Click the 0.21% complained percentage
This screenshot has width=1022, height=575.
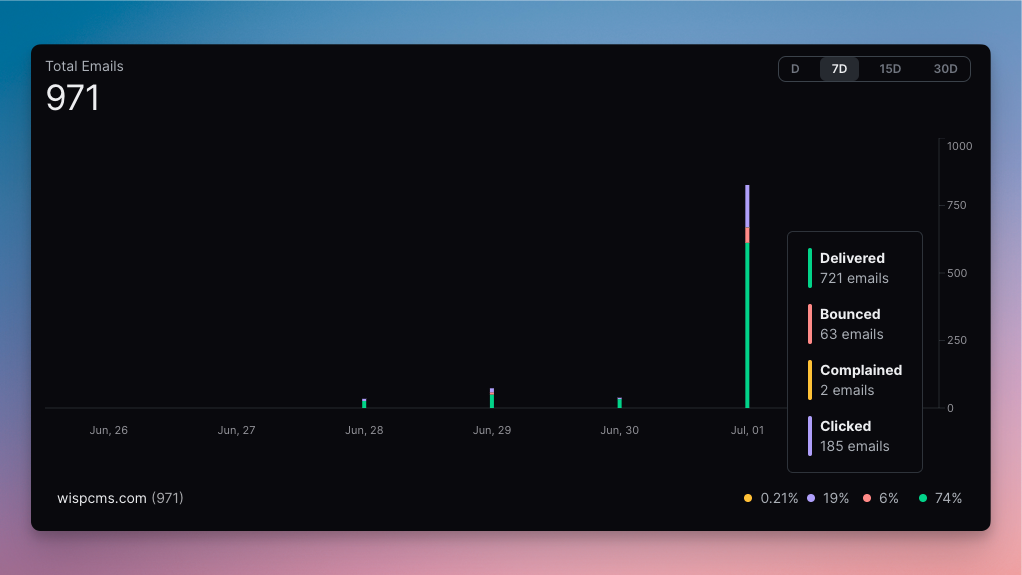tap(780, 498)
